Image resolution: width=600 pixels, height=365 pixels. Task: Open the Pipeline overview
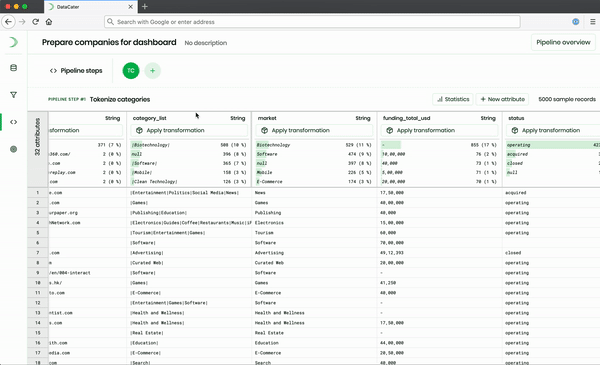point(563,42)
